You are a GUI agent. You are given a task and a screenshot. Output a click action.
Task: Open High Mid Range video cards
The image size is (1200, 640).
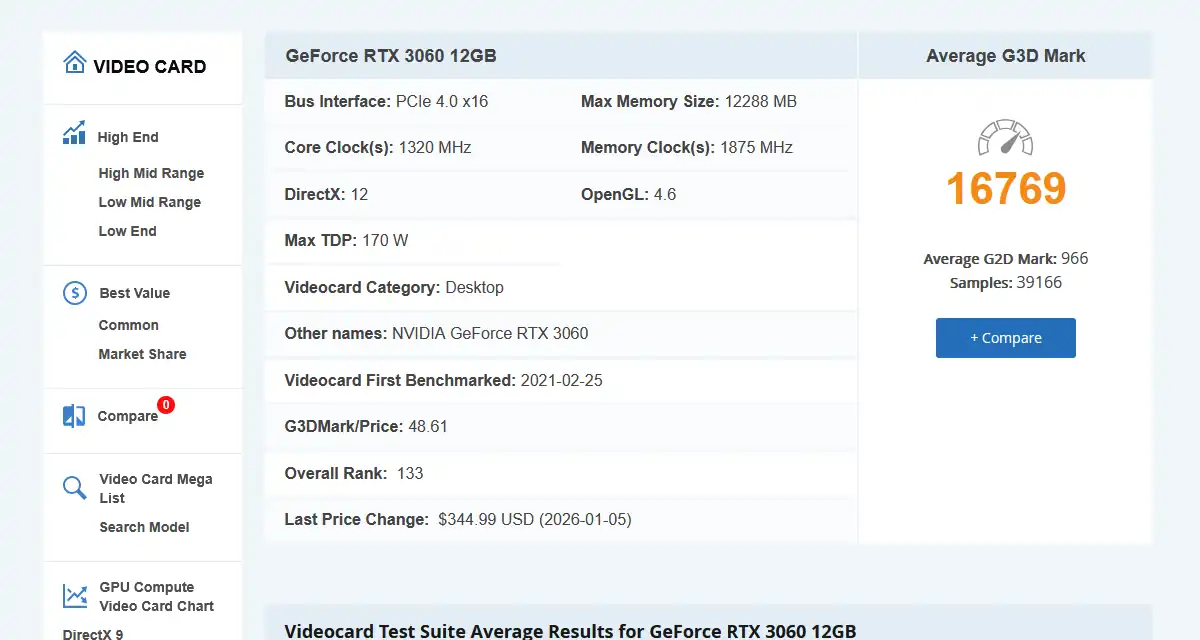tap(151, 173)
